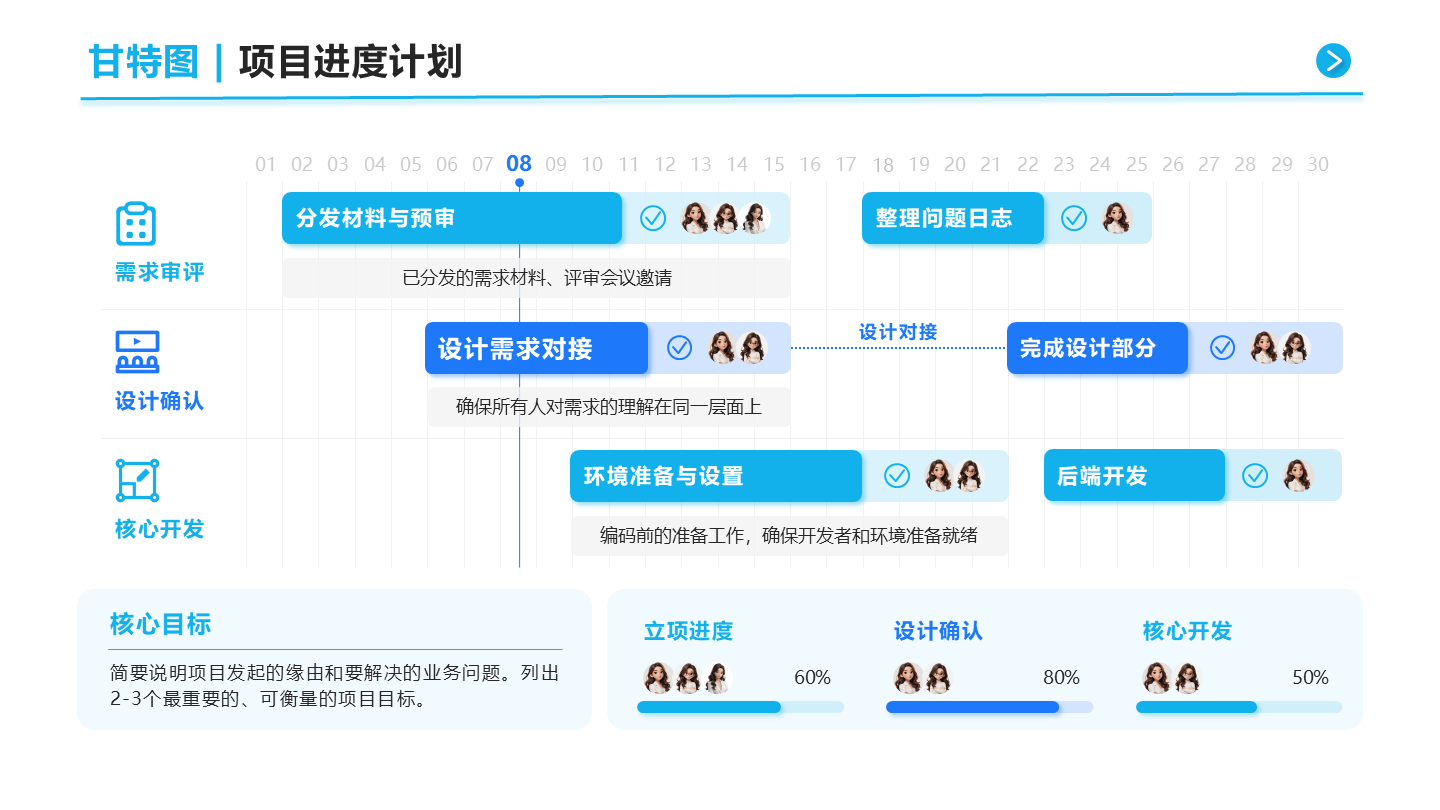Click the next arrow circle icon
1440x810 pixels.
tap(1333, 61)
